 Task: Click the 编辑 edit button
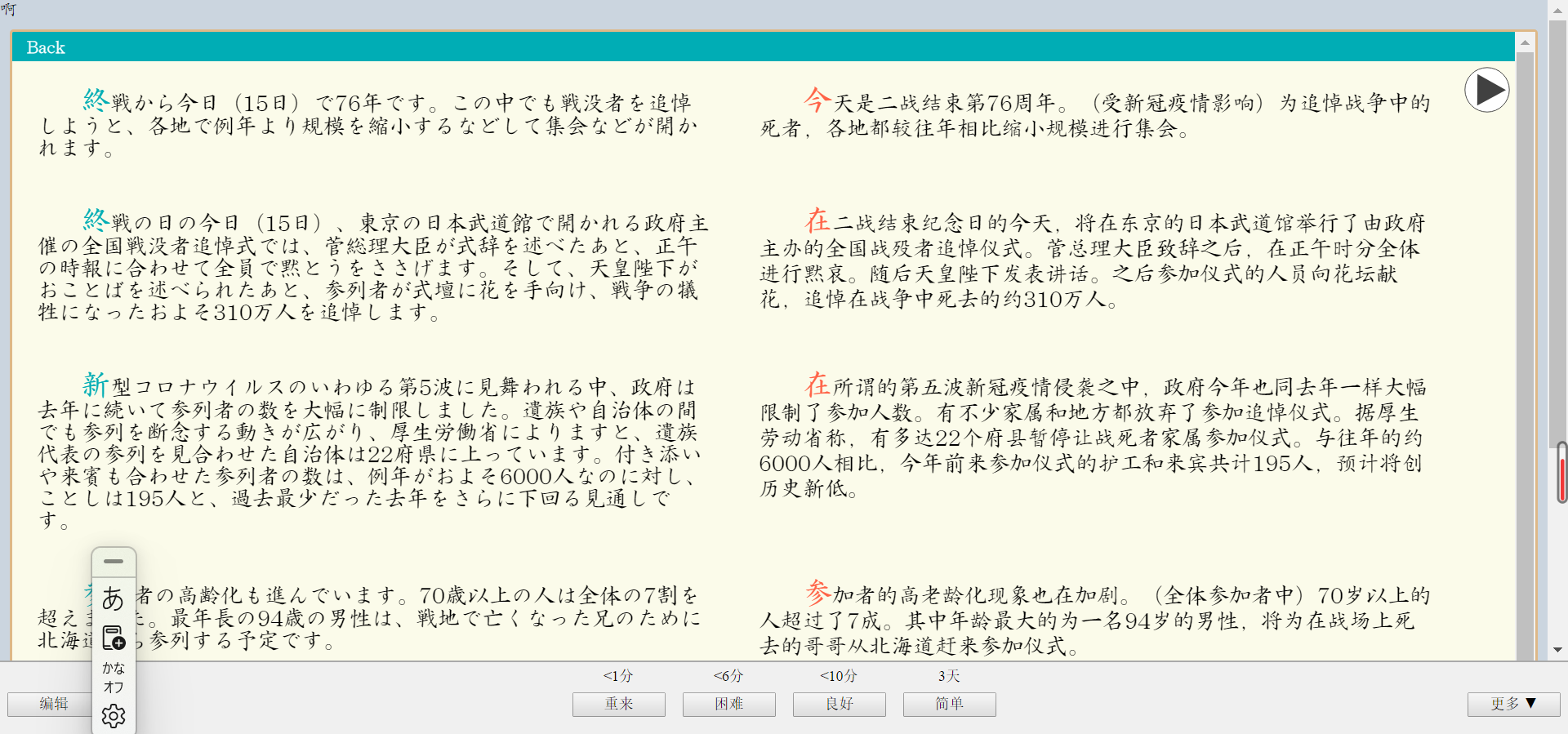(x=53, y=704)
